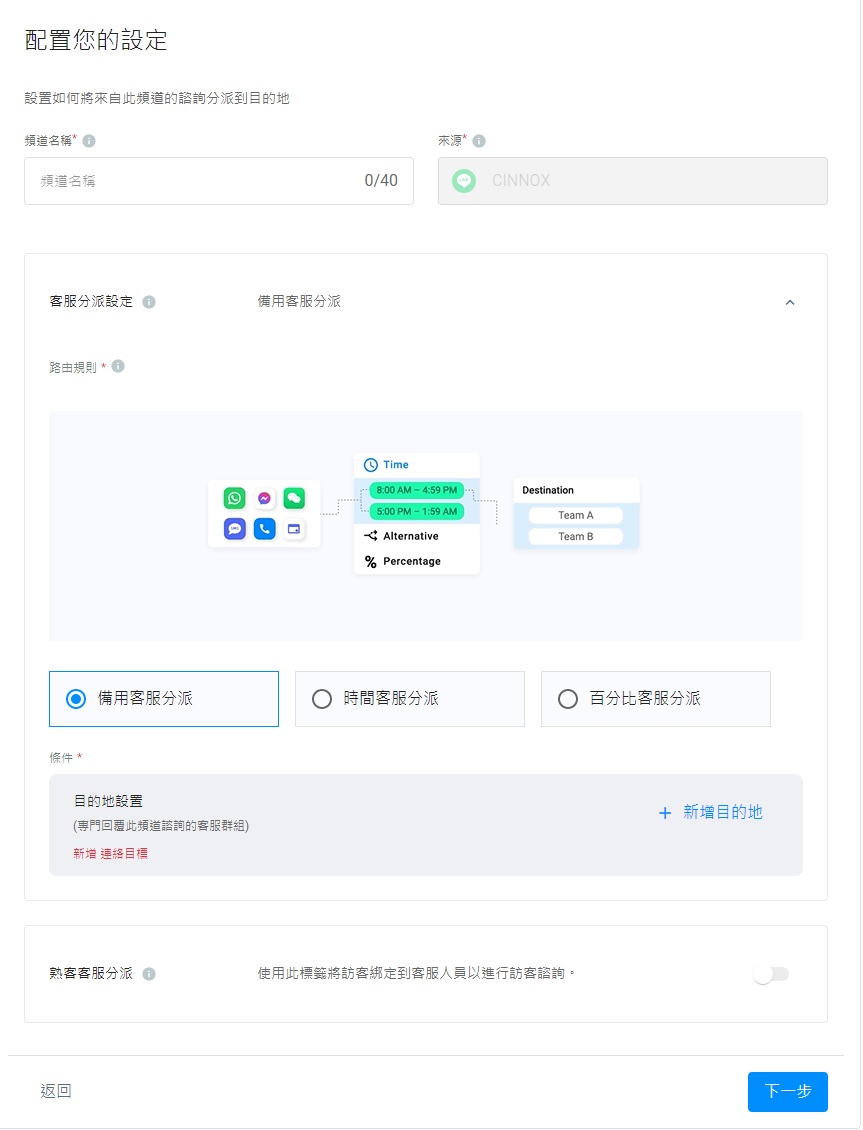The width and height of the screenshot is (863, 1130).
Task: Select 時間客服分派 radio option
Action: point(409,699)
